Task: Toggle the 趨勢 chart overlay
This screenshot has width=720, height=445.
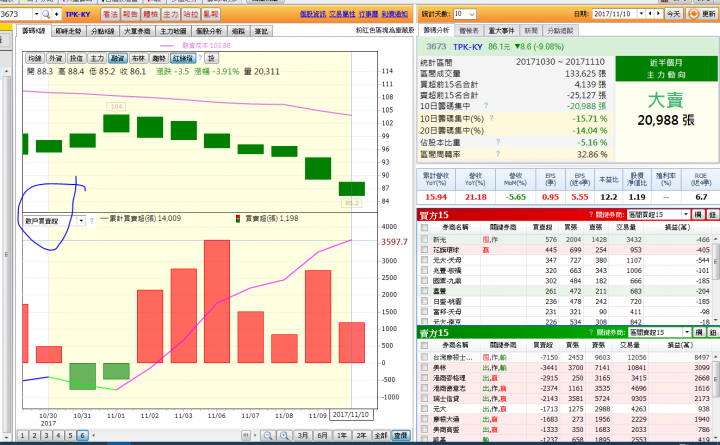Action: coord(159,58)
